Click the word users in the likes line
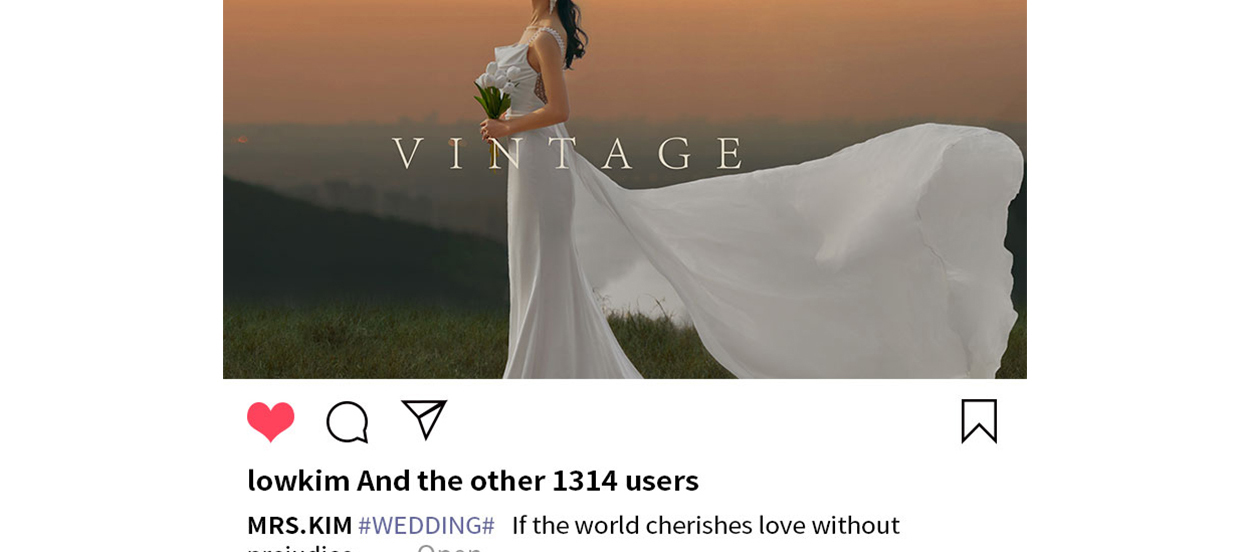Screen dimensions: 1250x552 pyautogui.click(x=662, y=480)
